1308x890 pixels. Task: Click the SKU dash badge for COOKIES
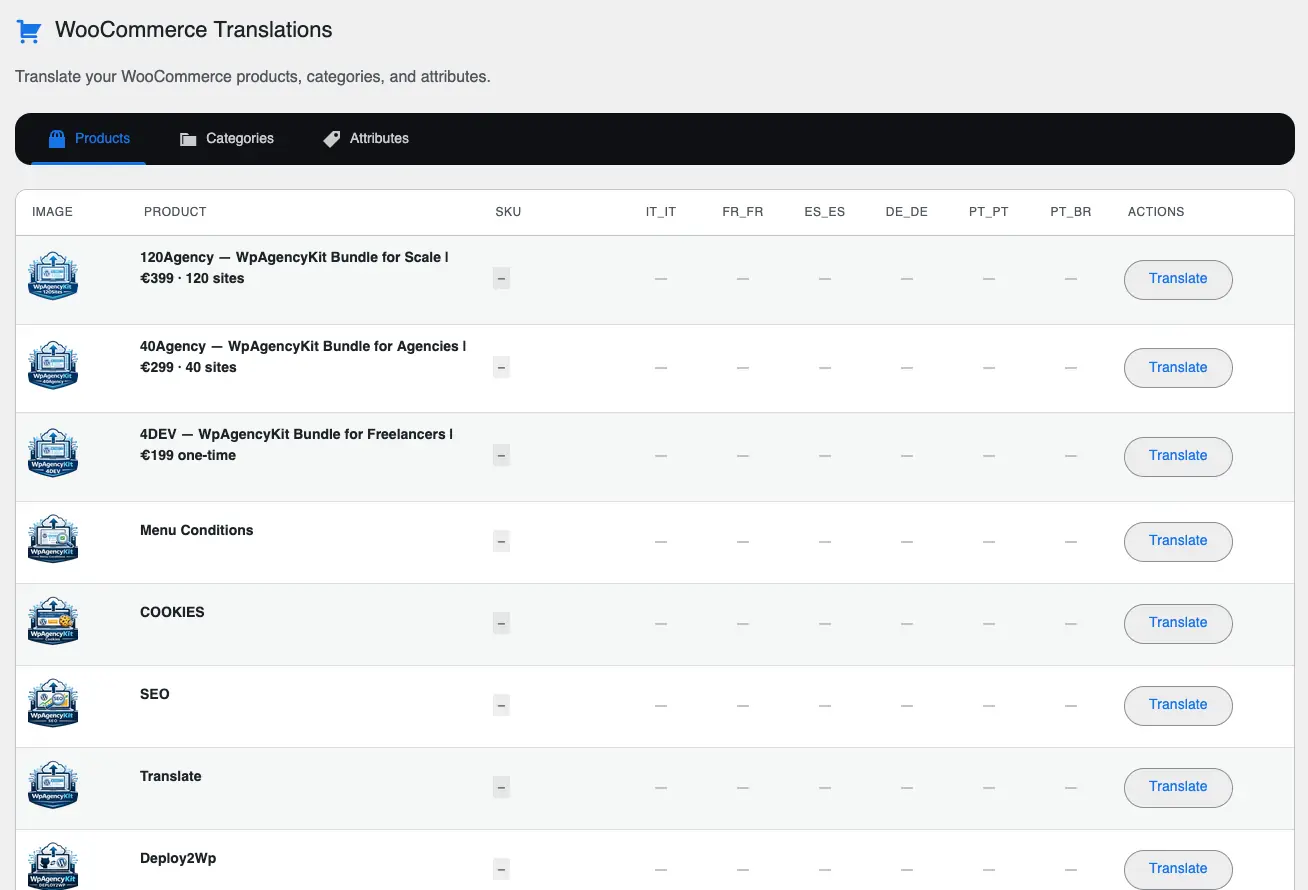pyautogui.click(x=502, y=623)
